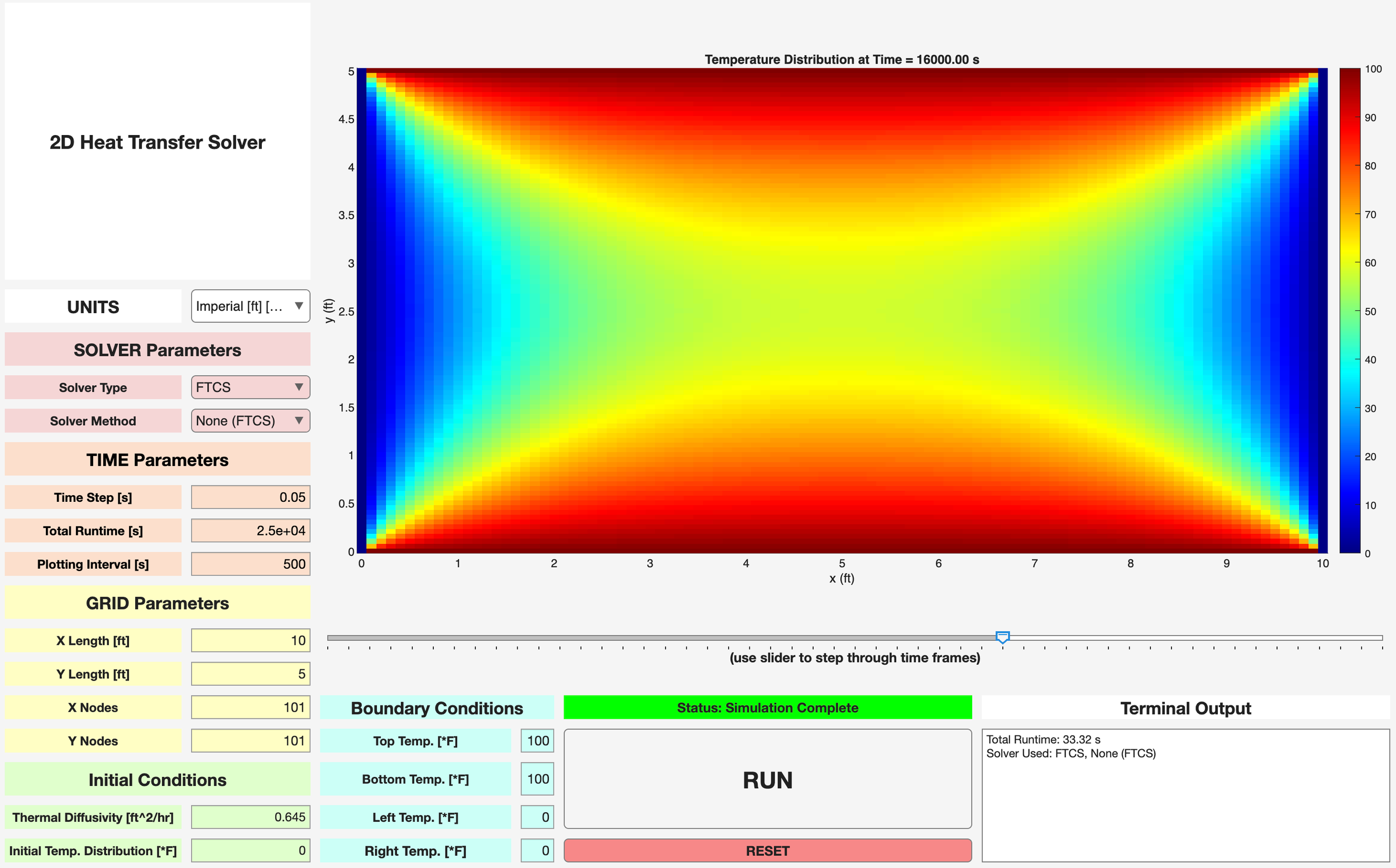
Task: Click the Total Runtime input field
Action: point(250,530)
